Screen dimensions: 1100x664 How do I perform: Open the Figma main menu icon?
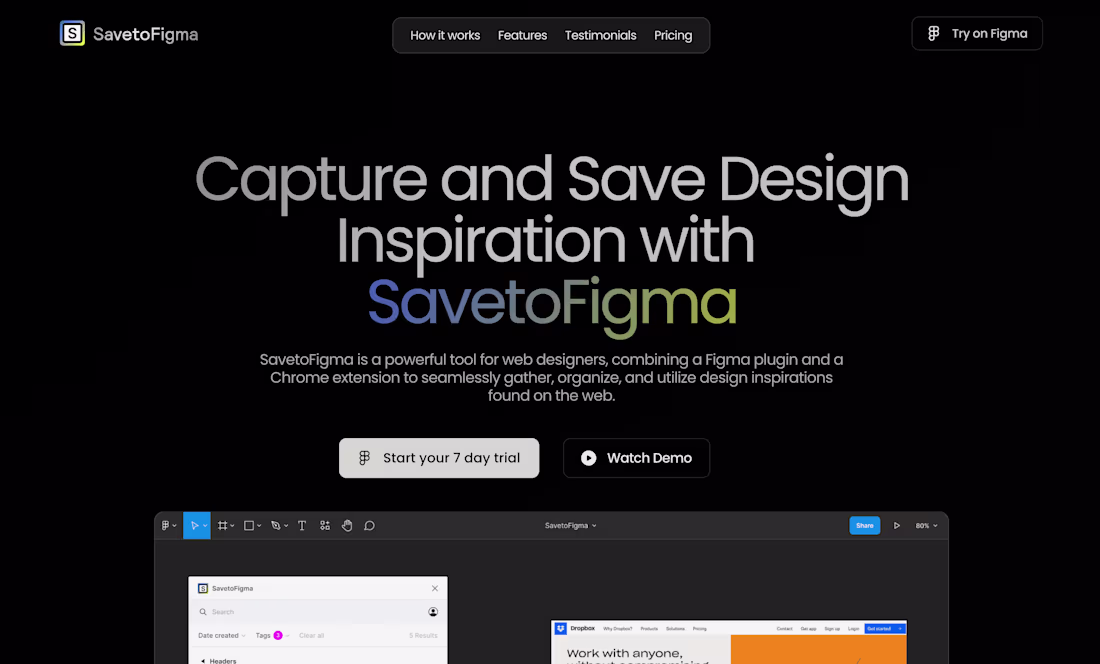click(x=166, y=525)
